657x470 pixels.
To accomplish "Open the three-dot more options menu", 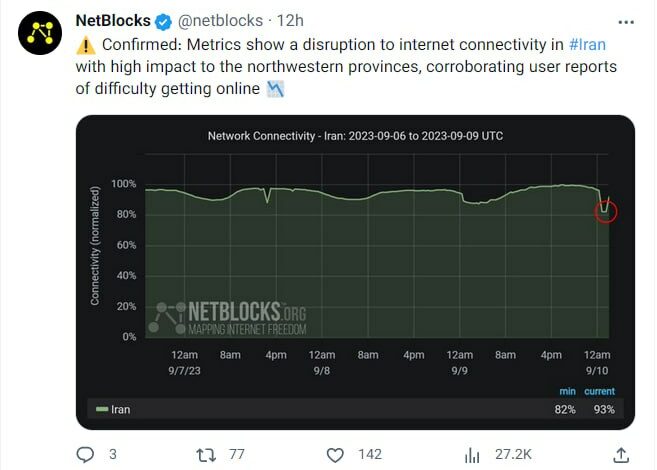I will (626, 22).
